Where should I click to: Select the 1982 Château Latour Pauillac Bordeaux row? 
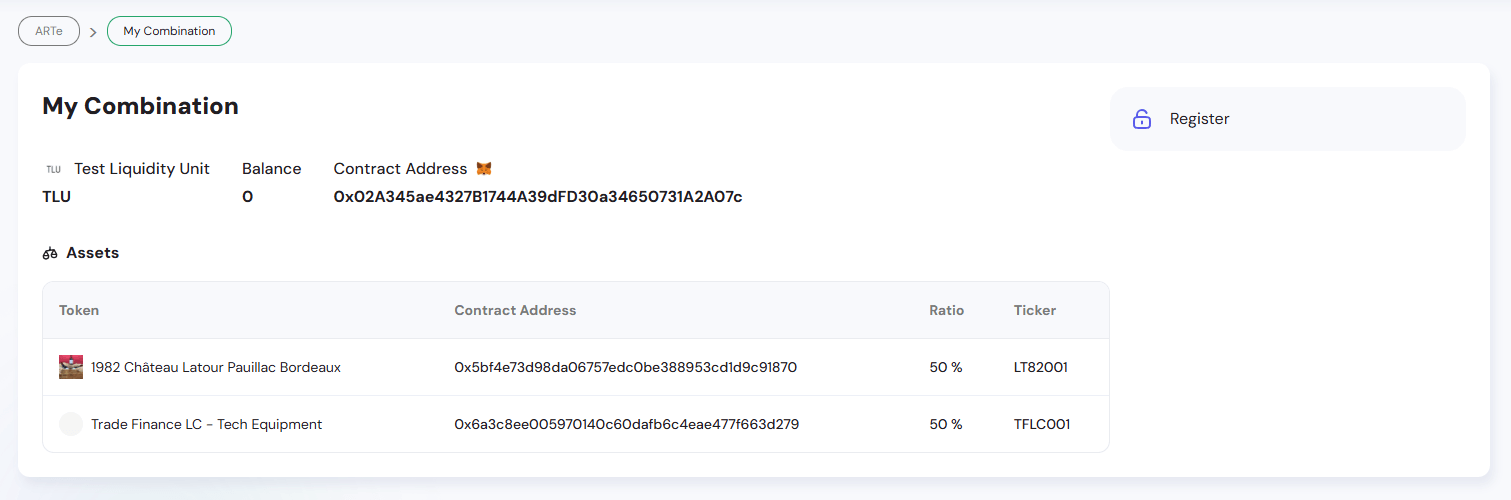216,367
